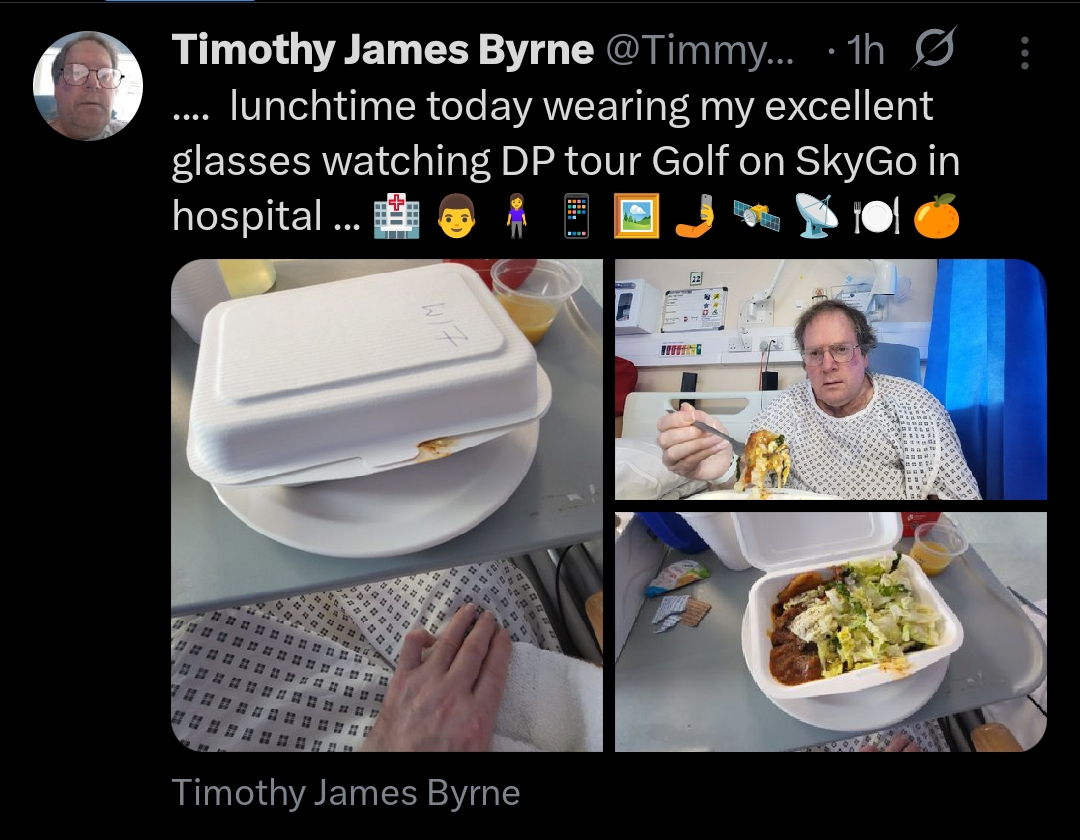Click the satellite emoji
Image resolution: width=1080 pixels, height=840 pixels.
[756, 216]
